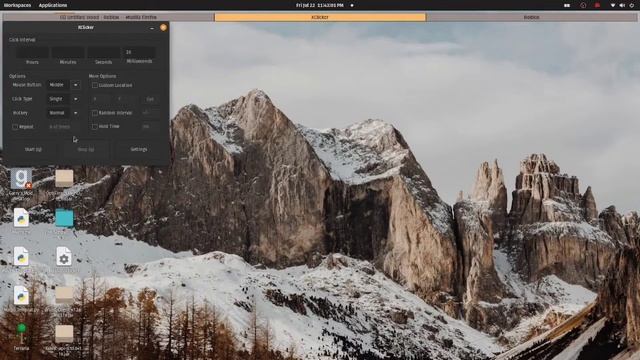640x360 pixels.
Task: Switch to the Roblox window tab
Action: tap(531, 17)
